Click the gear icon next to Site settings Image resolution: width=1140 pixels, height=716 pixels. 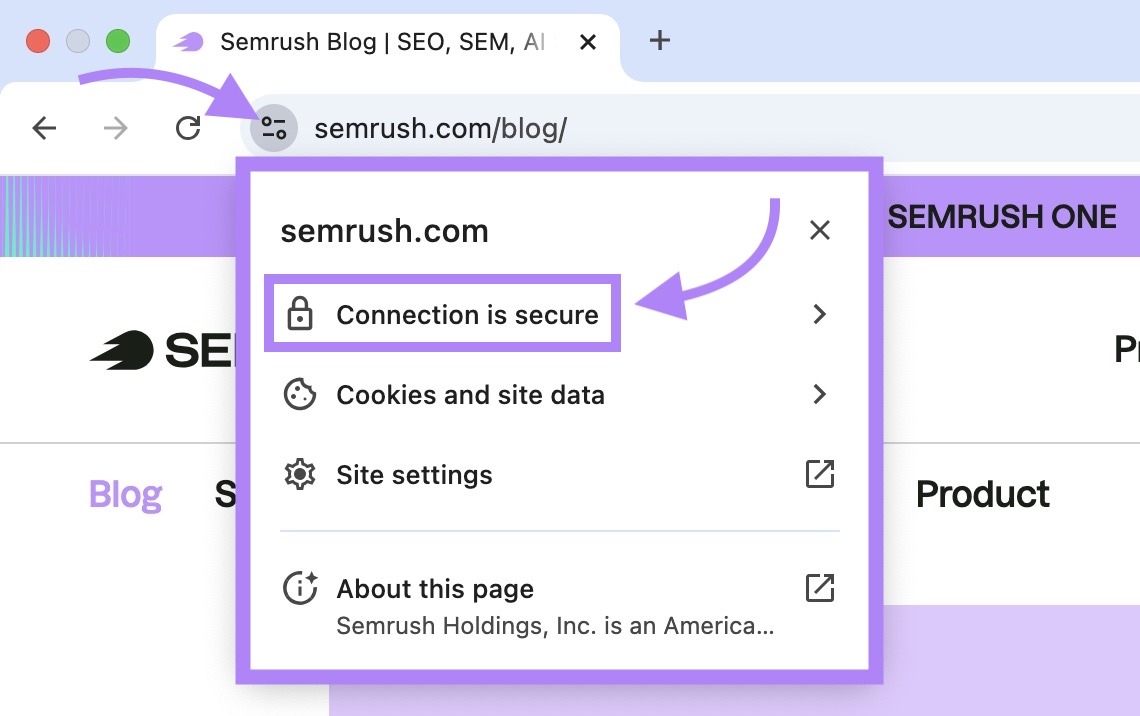click(x=299, y=474)
